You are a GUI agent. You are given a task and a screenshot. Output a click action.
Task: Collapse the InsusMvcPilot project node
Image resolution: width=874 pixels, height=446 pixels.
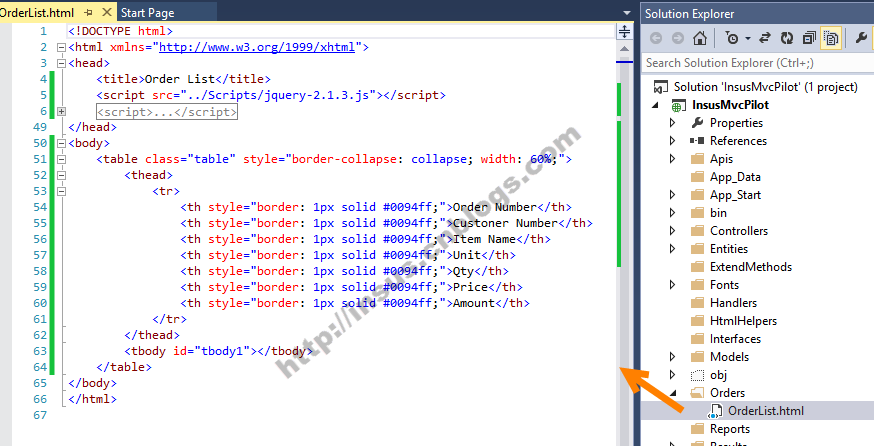(x=656, y=105)
